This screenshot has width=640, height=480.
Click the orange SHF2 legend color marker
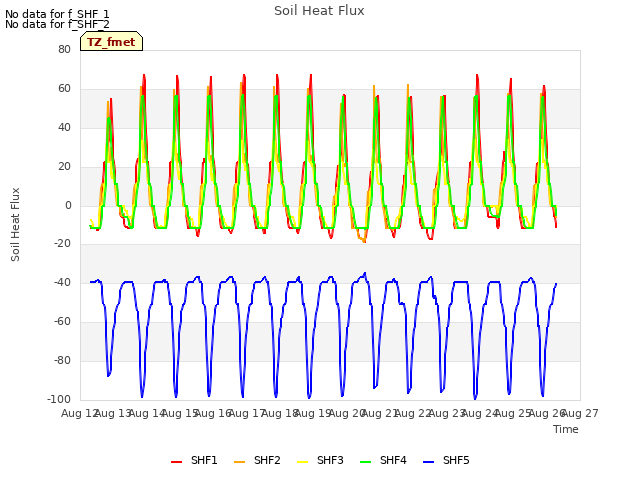click(239, 462)
